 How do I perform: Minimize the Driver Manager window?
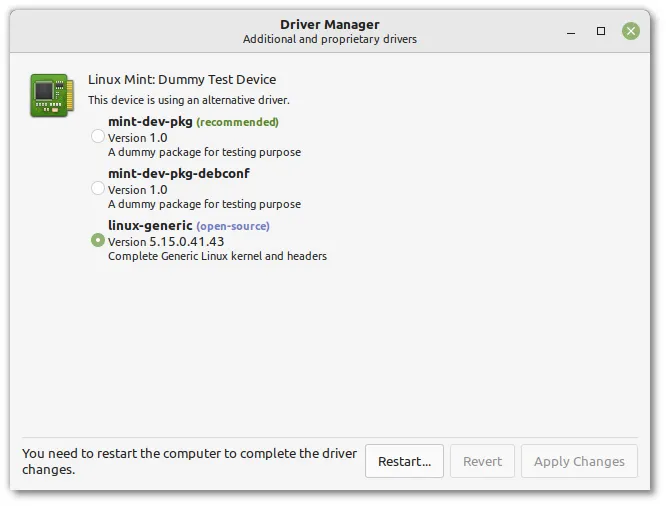point(570,31)
